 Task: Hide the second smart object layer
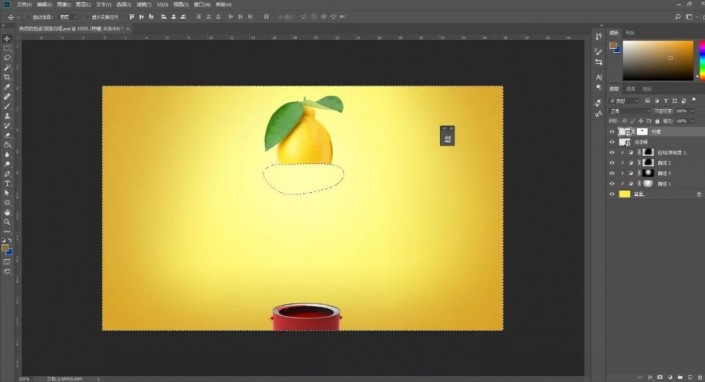point(611,142)
